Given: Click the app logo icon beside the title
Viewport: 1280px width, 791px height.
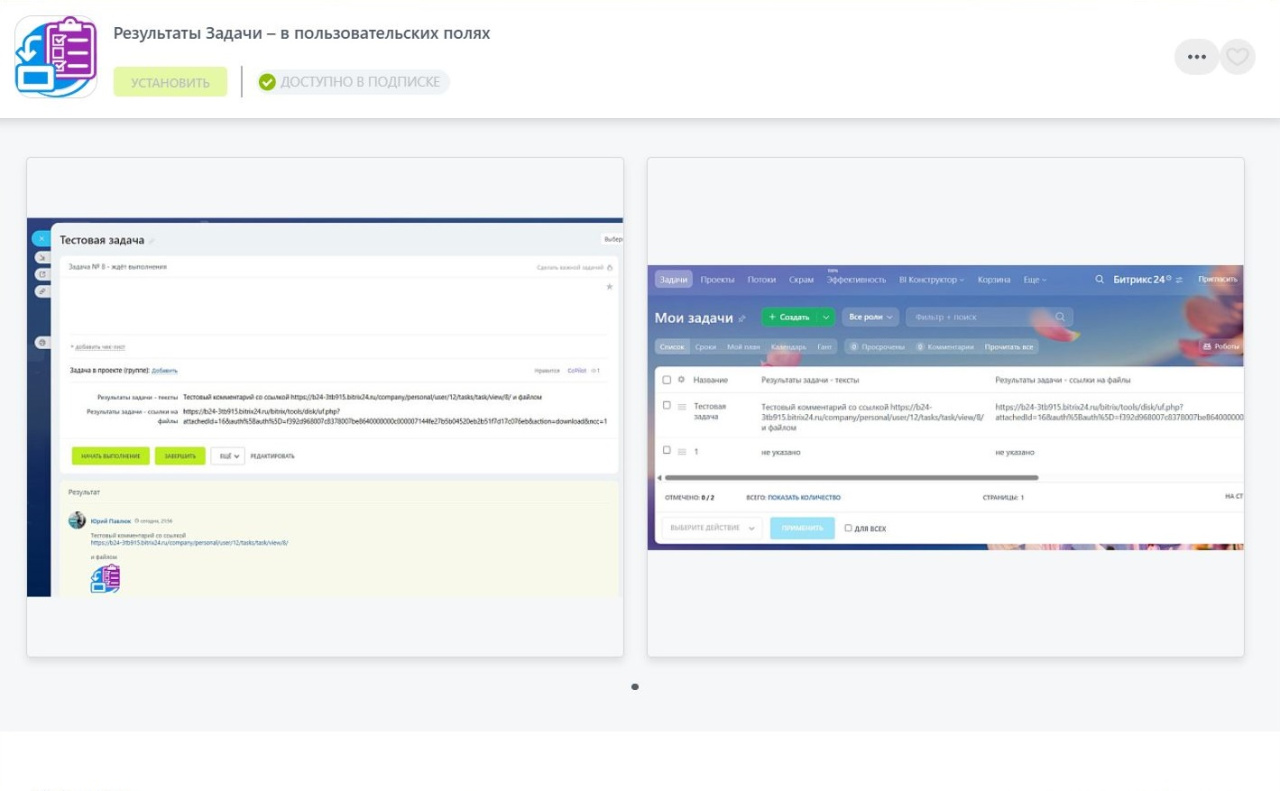Looking at the screenshot, I should pyautogui.click(x=56, y=56).
